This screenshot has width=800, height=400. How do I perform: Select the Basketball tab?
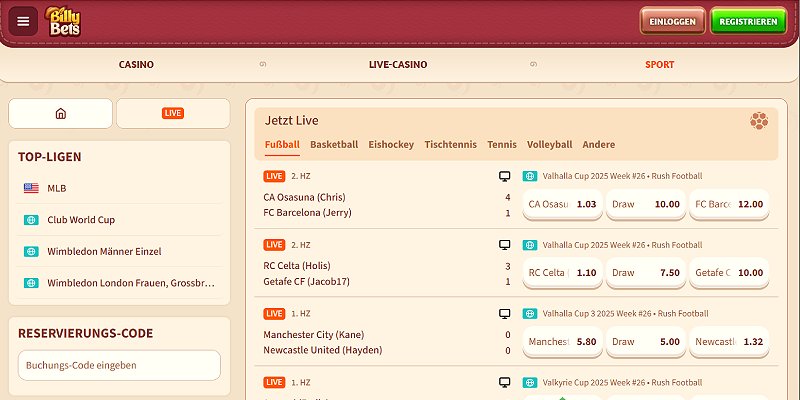(x=334, y=145)
